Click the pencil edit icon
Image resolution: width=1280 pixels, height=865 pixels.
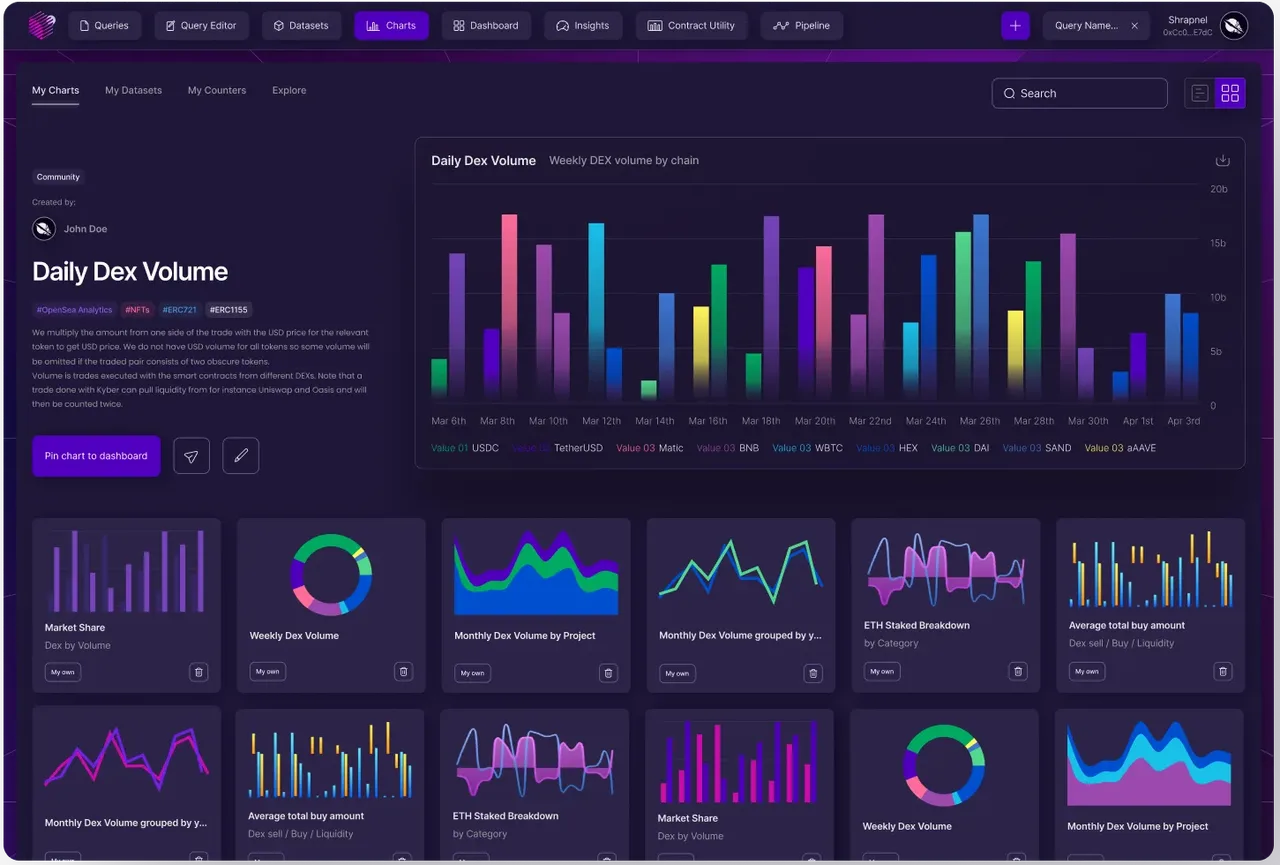241,456
